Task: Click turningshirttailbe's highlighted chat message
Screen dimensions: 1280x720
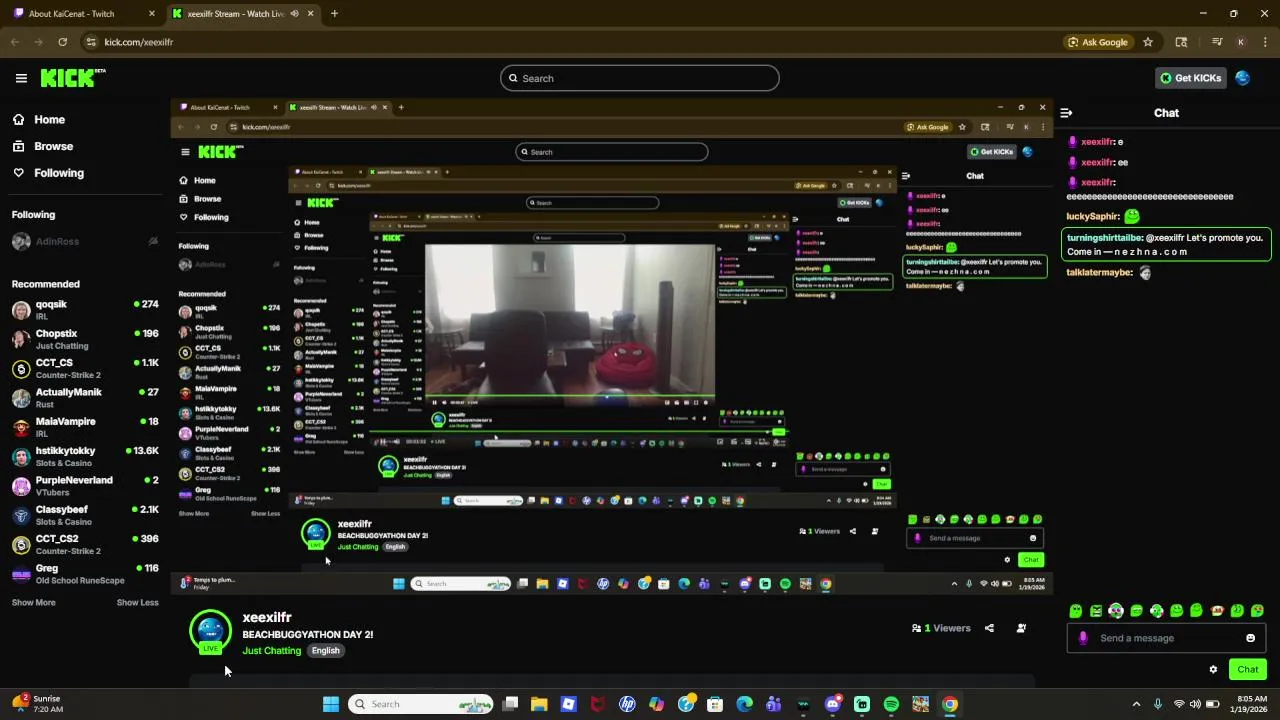Action: point(1166,245)
